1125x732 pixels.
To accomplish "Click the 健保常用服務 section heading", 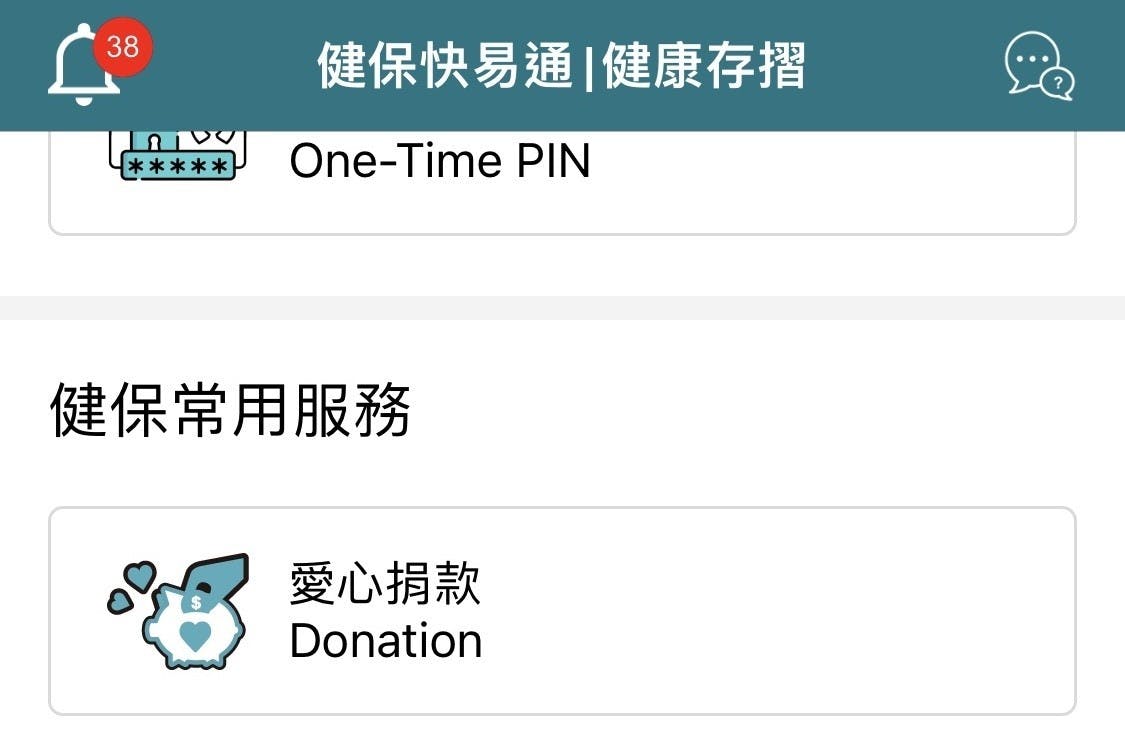I will (x=230, y=410).
